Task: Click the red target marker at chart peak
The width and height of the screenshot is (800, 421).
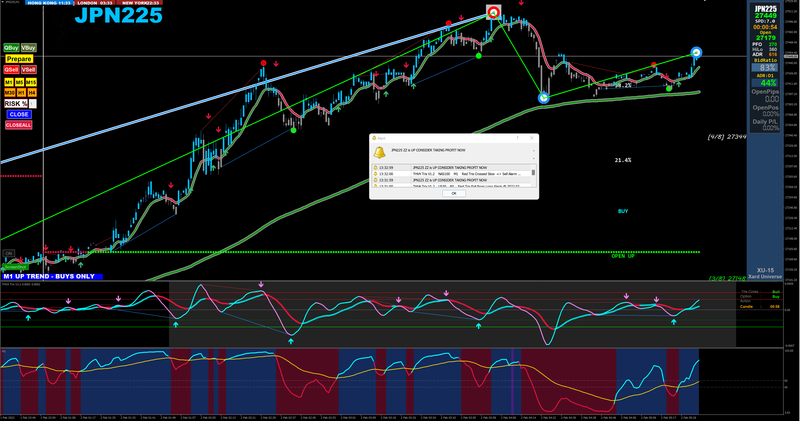Action: pyautogui.click(x=493, y=12)
